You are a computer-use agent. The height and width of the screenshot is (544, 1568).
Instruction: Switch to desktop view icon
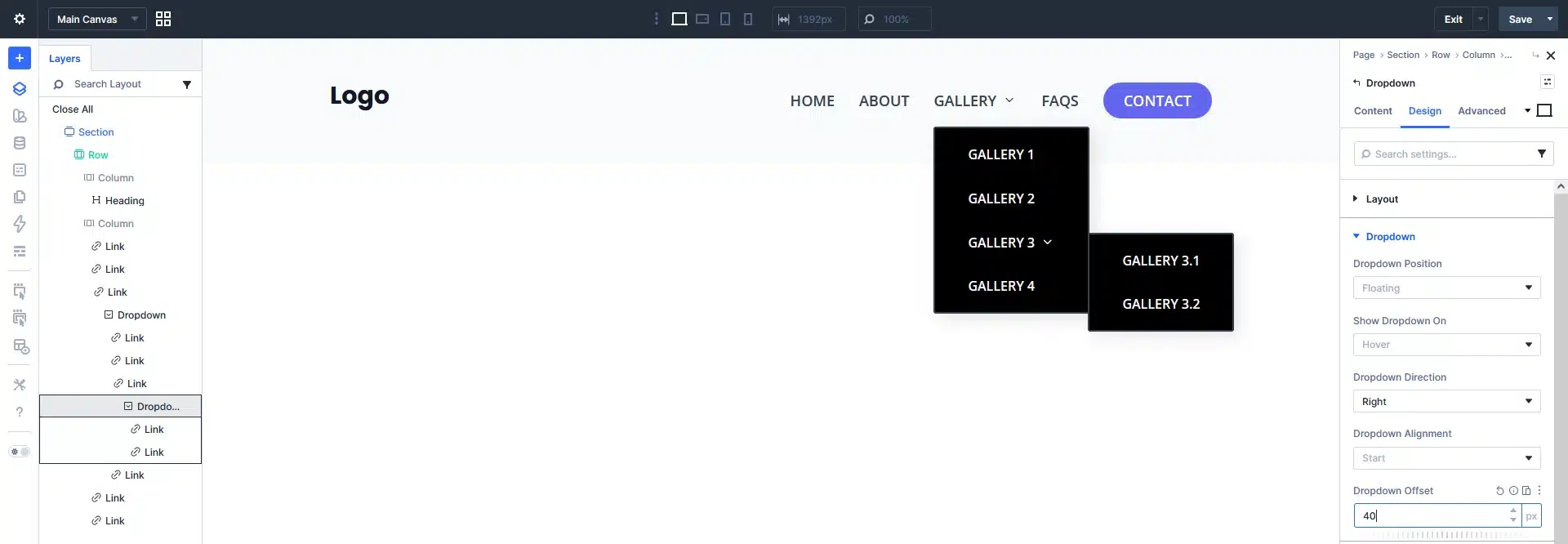(679, 19)
